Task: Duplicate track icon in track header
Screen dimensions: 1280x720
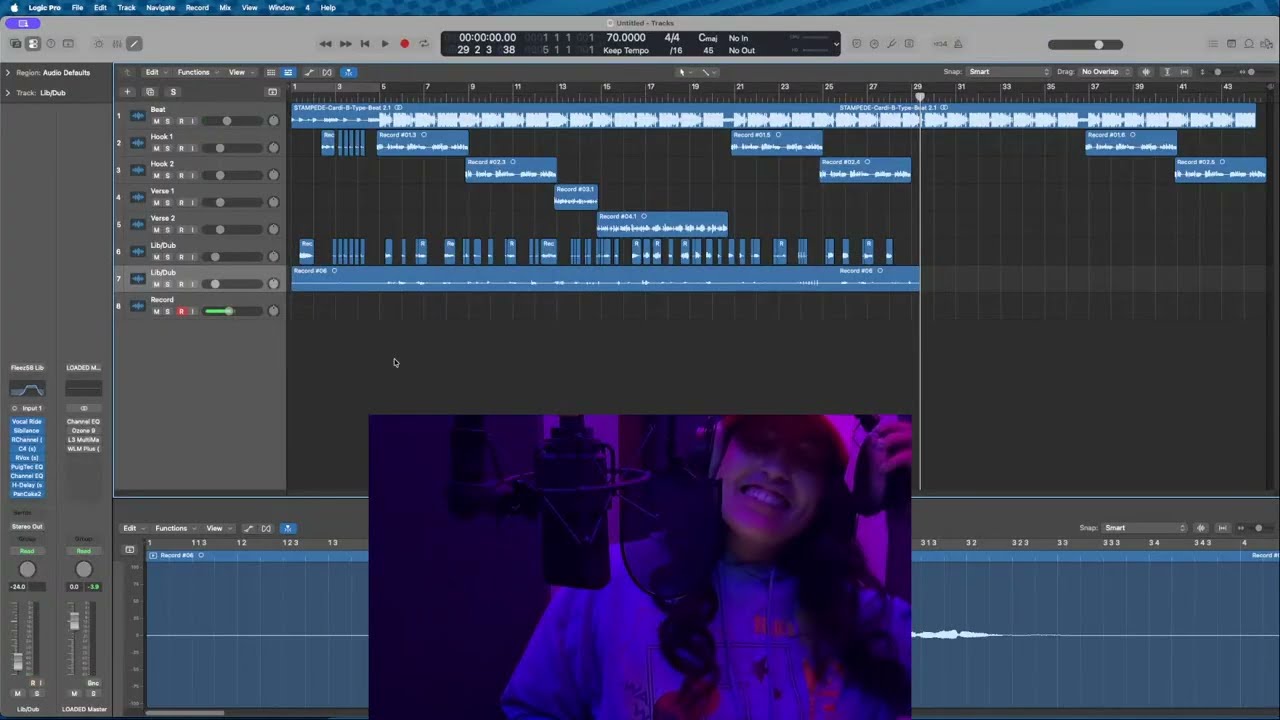Action: point(150,92)
